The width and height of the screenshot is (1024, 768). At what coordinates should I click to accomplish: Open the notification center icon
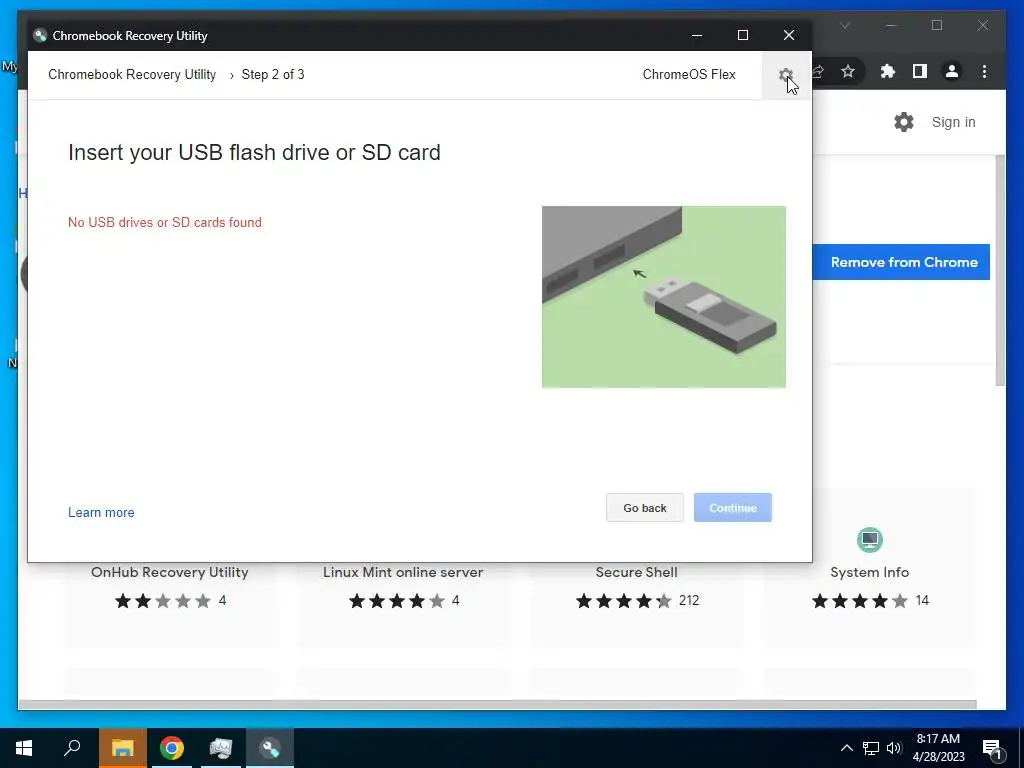[993, 749]
